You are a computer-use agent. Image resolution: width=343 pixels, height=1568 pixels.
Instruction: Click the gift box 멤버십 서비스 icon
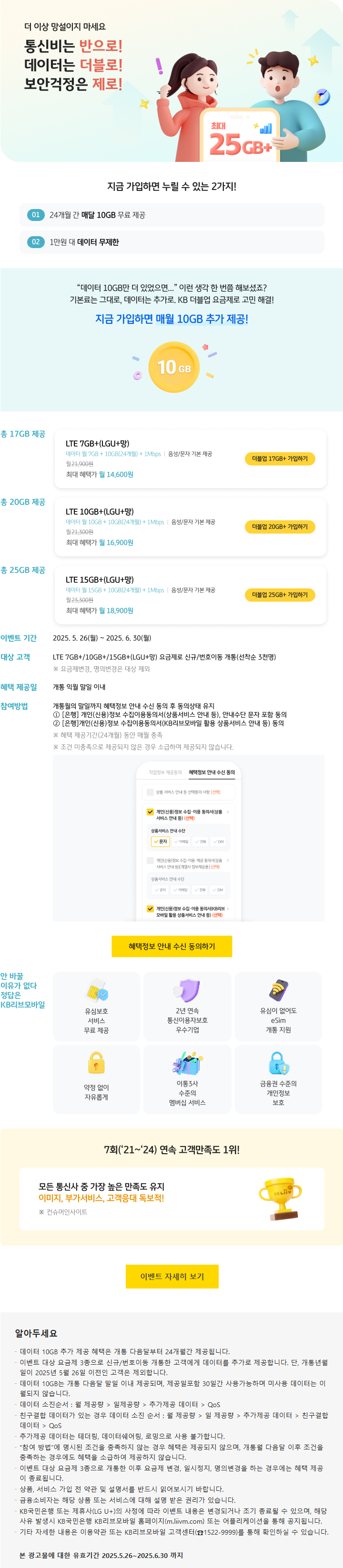187,1062
